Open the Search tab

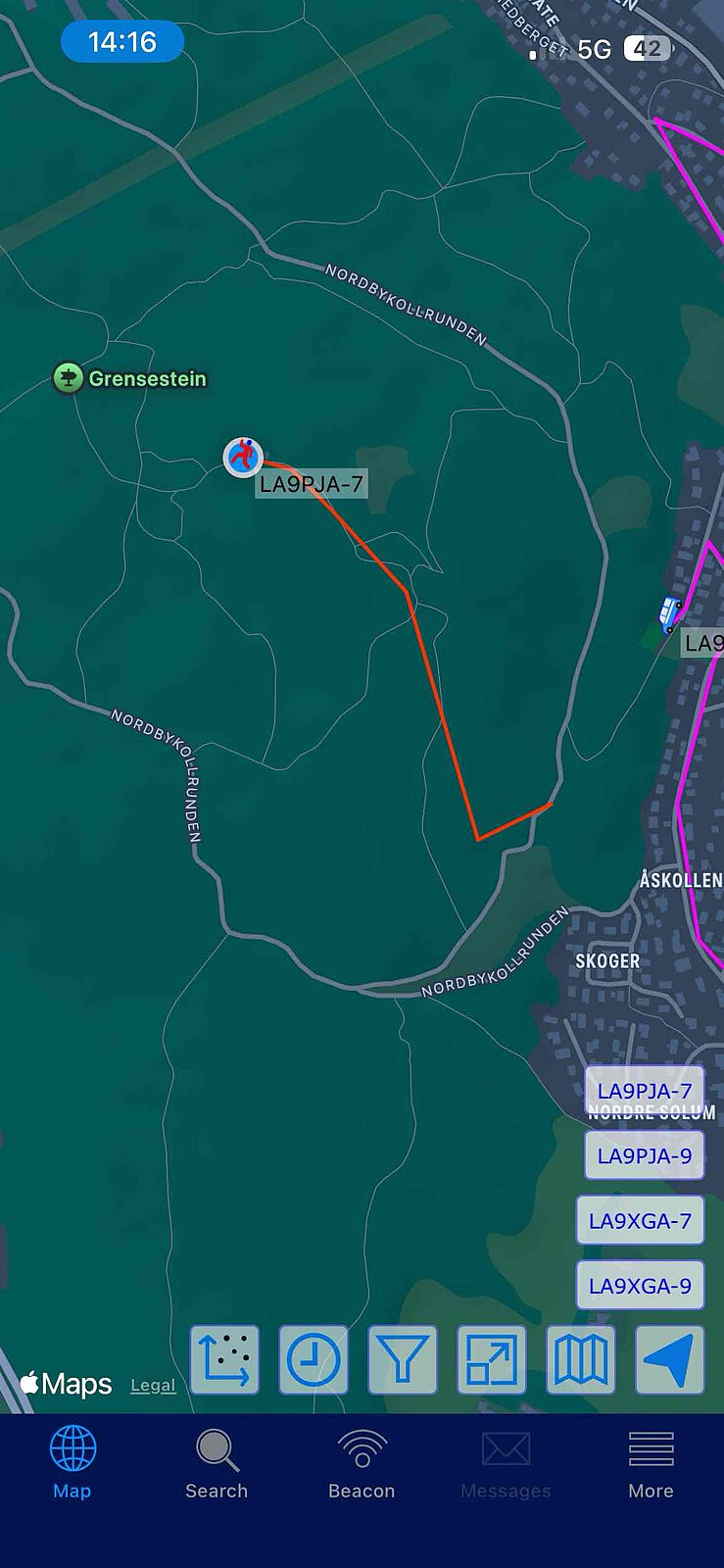point(217,1462)
